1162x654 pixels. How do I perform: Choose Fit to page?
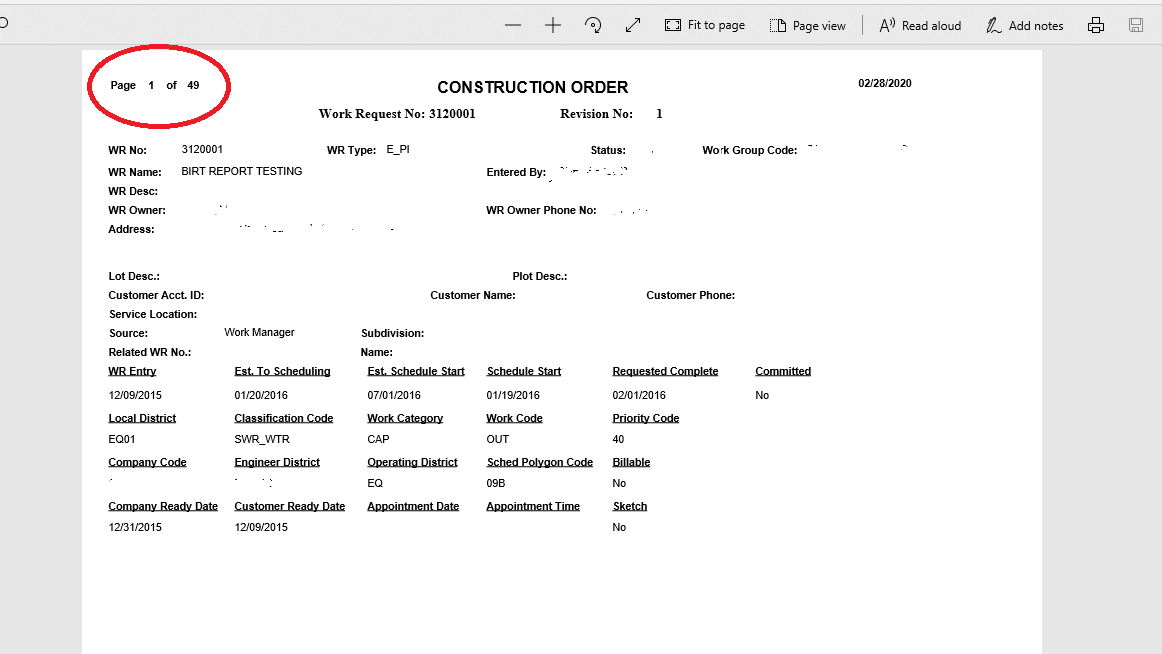(705, 25)
